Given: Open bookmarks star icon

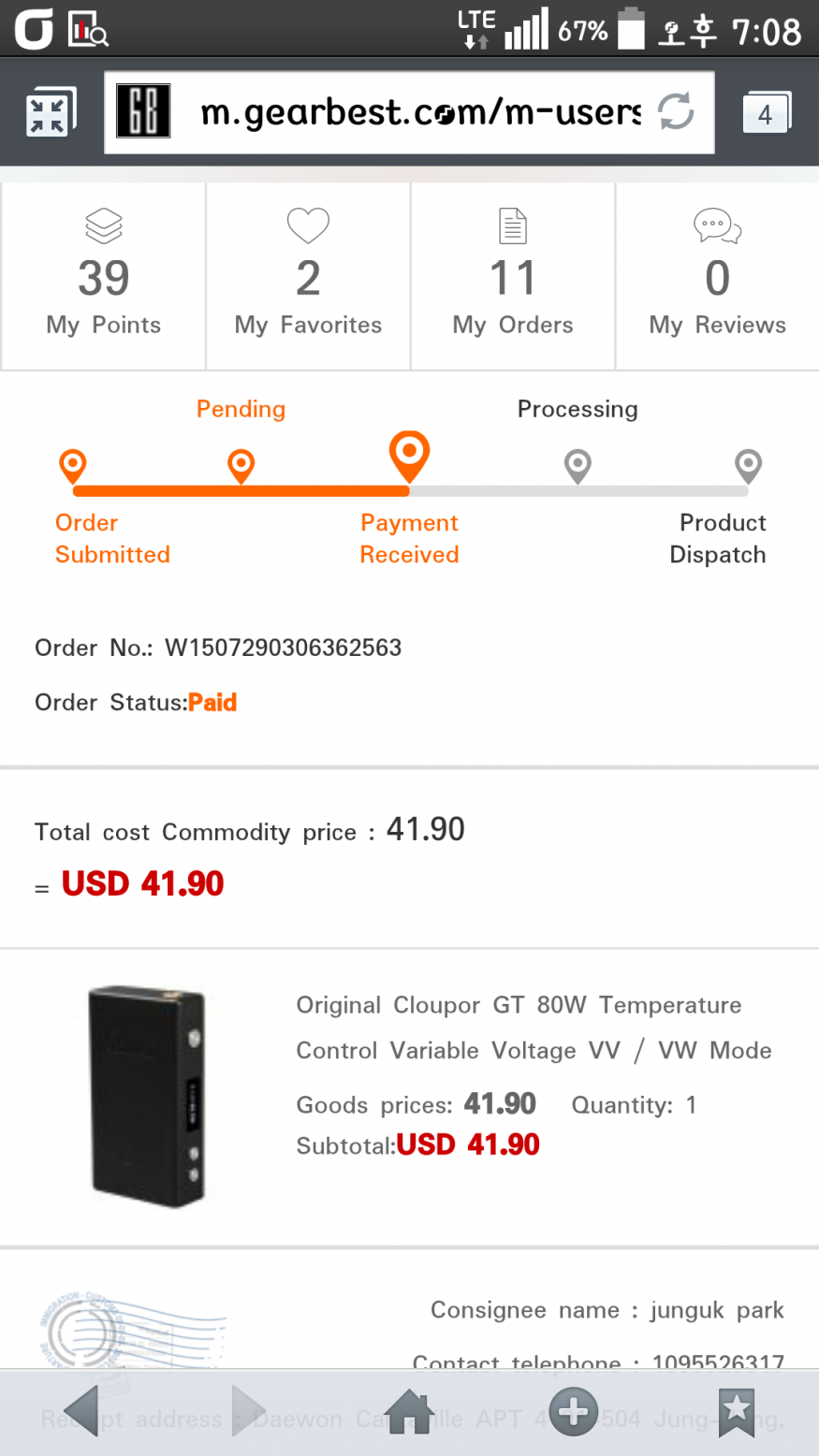Looking at the screenshot, I should (737, 1411).
